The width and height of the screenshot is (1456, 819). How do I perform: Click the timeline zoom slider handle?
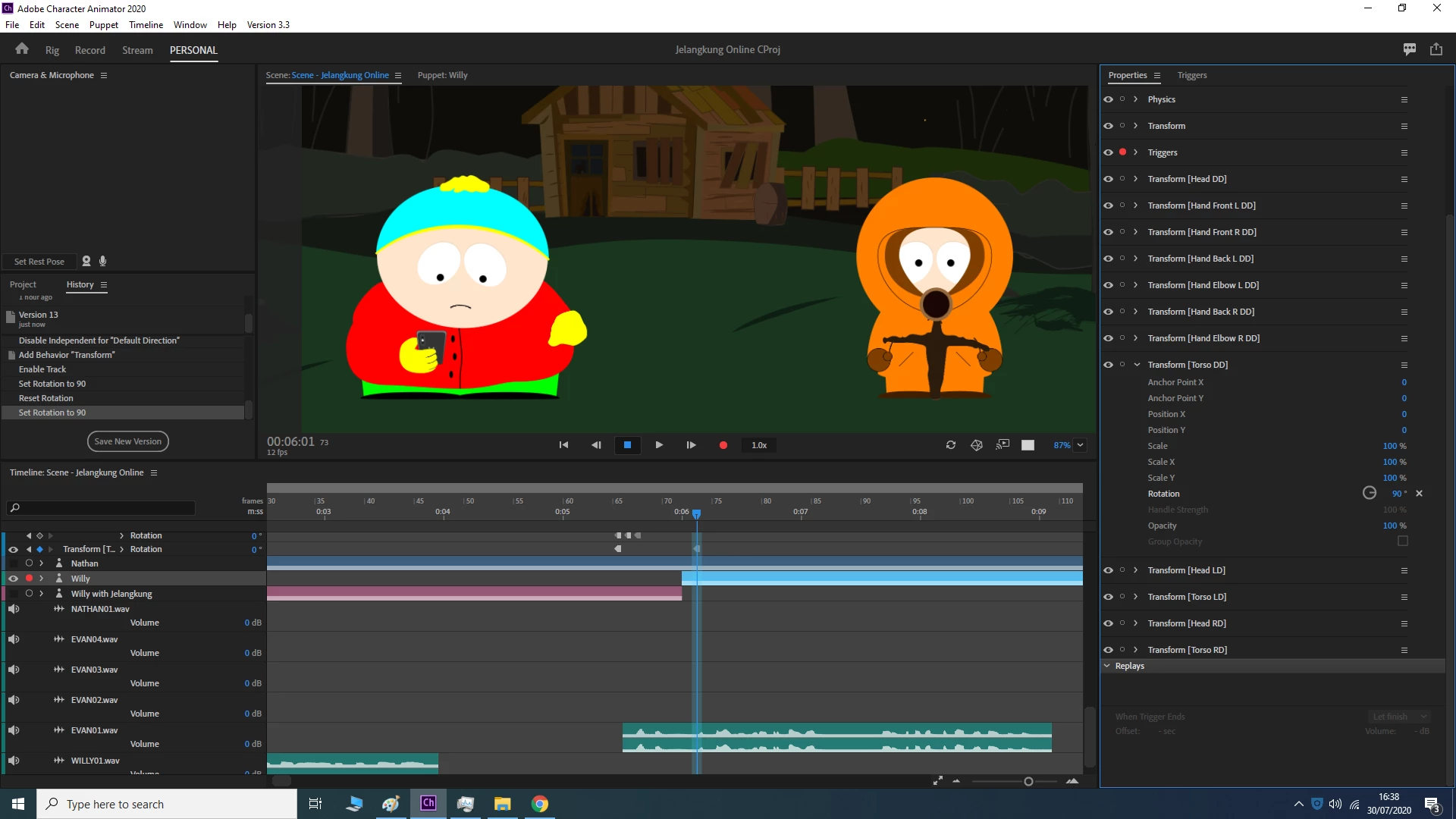click(x=1028, y=781)
